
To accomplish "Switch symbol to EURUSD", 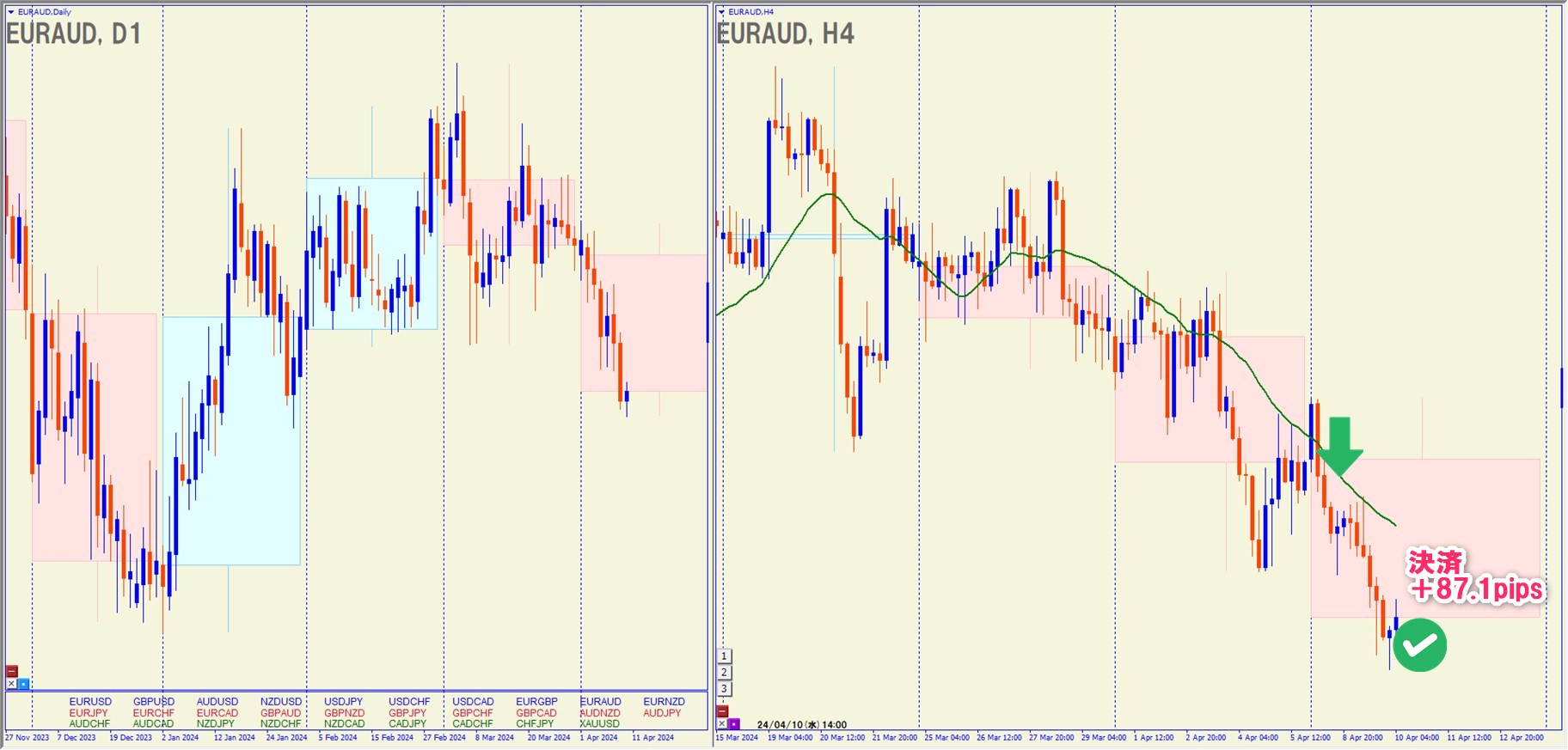I will (x=90, y=702).
